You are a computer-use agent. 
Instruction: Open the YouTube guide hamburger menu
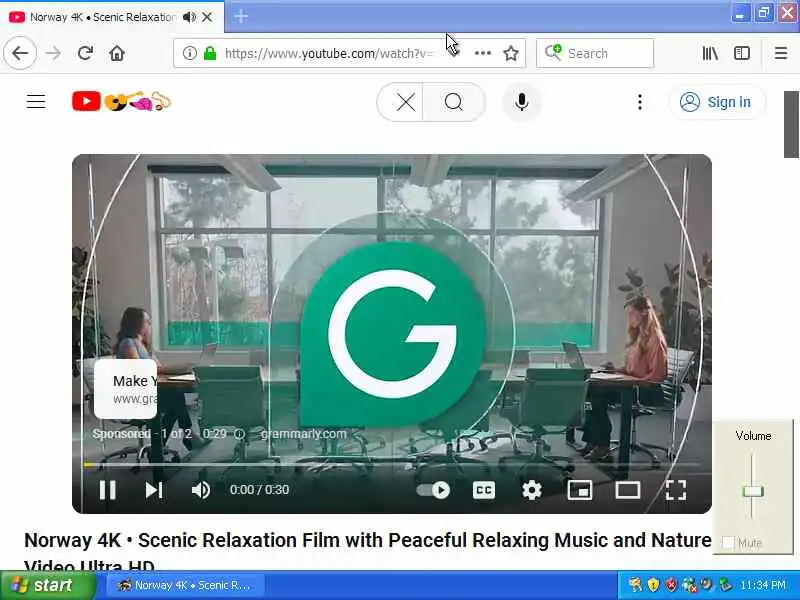[36, 102]
